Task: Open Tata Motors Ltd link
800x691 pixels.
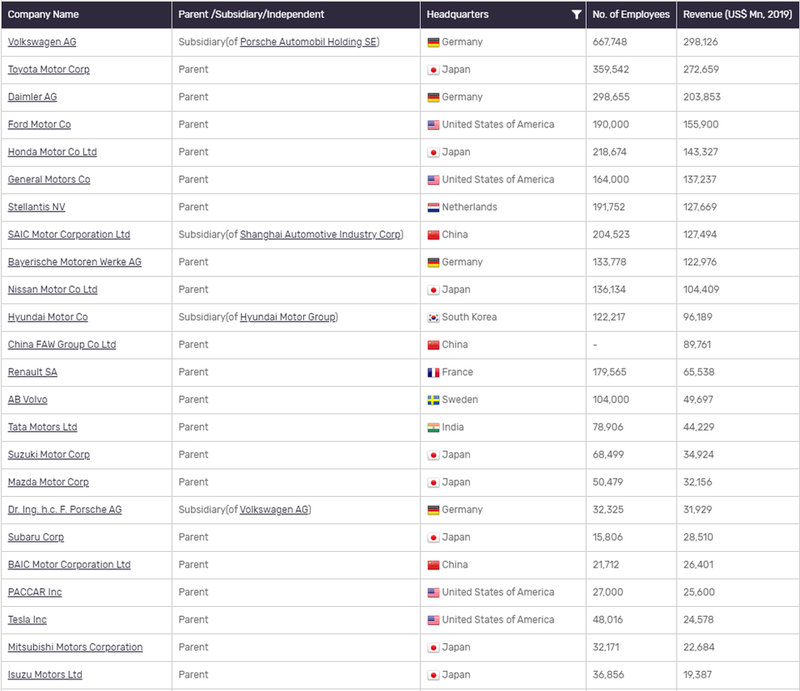Action: point(42,428)
